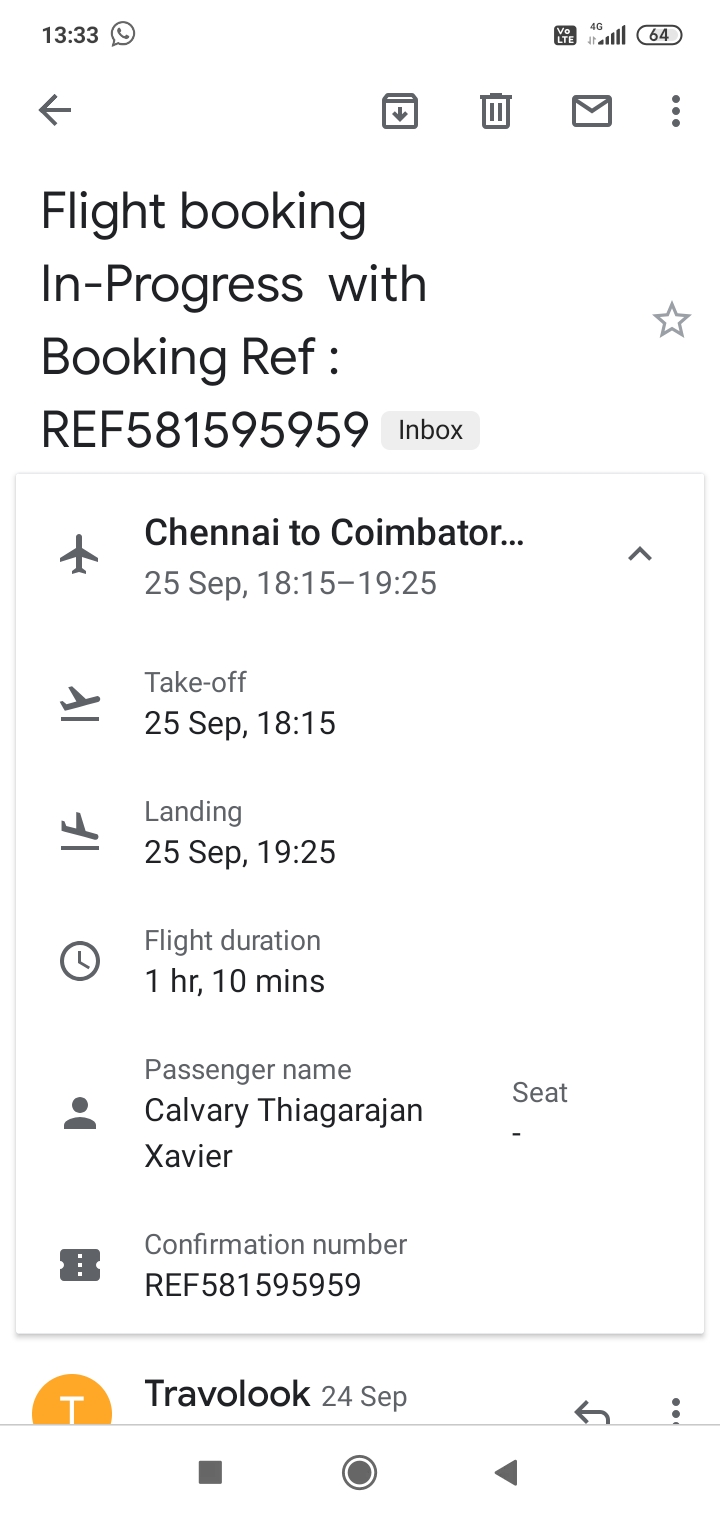This screenshot has height=1520, width=720.
Task: Open recent apps with square button
Action: tap(210, 1472)
